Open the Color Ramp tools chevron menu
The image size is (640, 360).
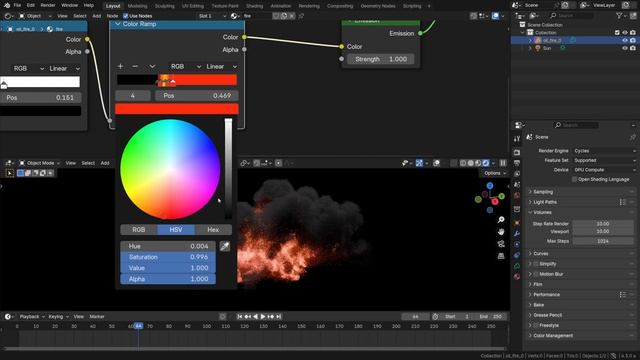click(x=152, y=66)
